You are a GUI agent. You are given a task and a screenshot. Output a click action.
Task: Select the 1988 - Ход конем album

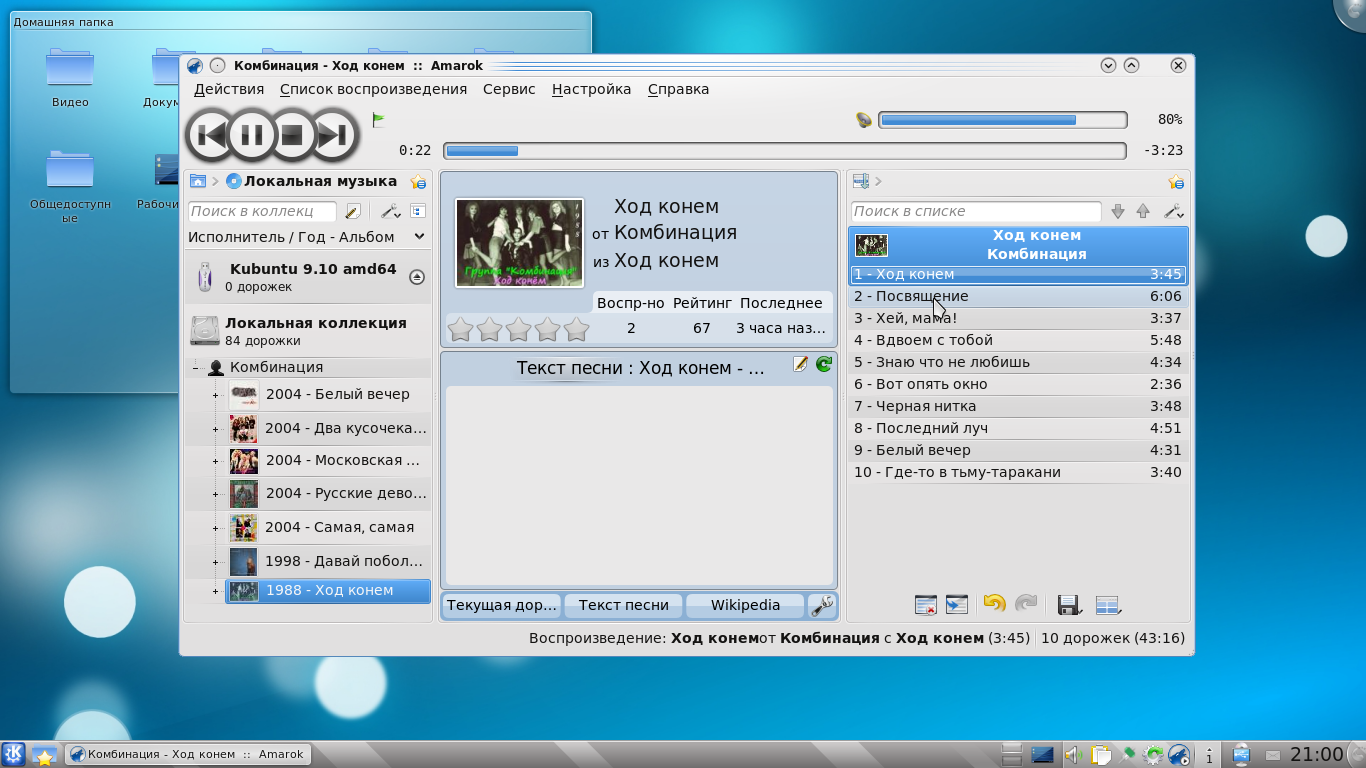click(328, 591)
